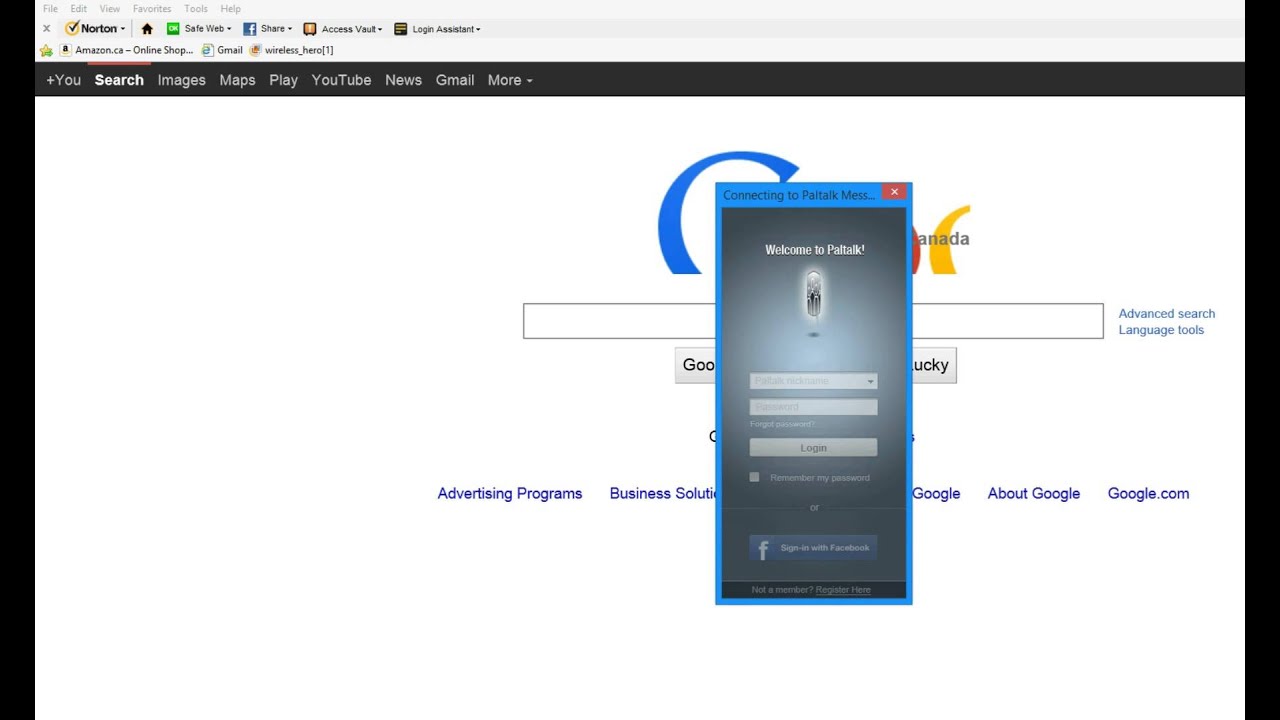The image size is (1280, 720).
Task: Open Advertising Programs link
Action: coord(509,493)
